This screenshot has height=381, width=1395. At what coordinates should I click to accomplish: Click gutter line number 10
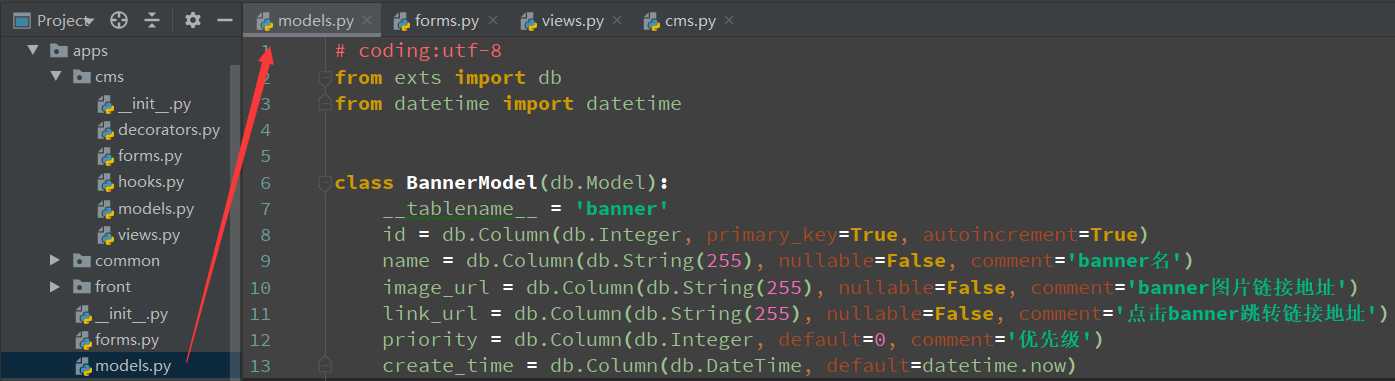(x=260, y=288)
